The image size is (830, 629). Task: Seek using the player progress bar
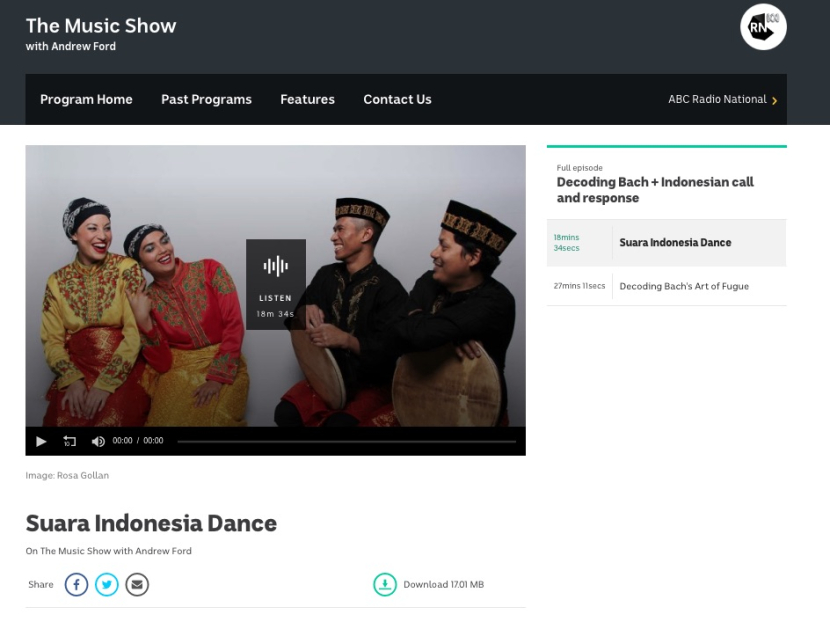click(x=345, y=440)
